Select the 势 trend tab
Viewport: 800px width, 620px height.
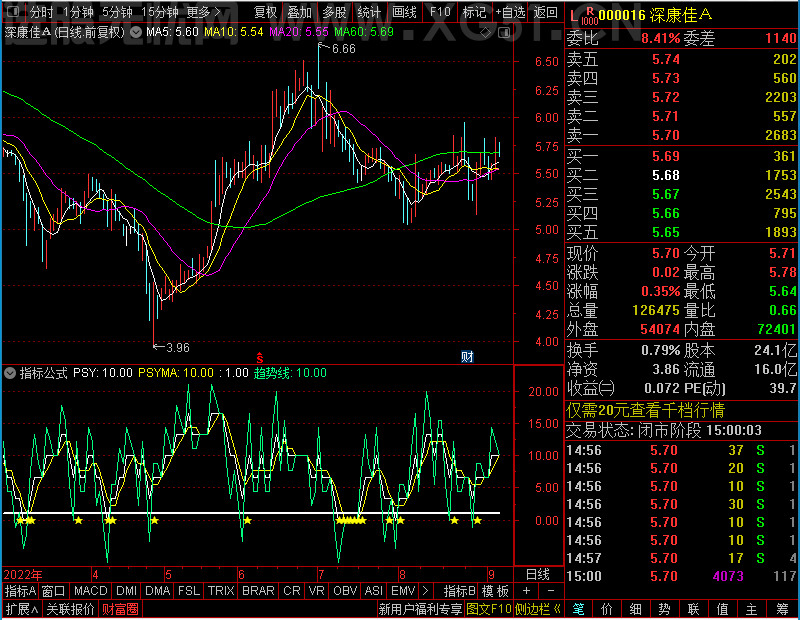tap(664, 609)
